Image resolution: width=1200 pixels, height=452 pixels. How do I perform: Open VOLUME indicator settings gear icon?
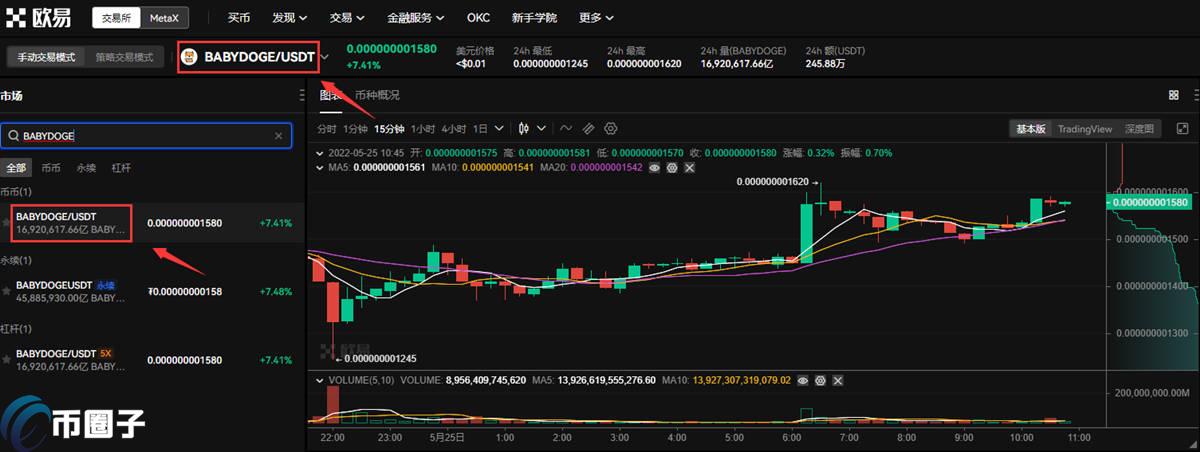tap(820, 380)
